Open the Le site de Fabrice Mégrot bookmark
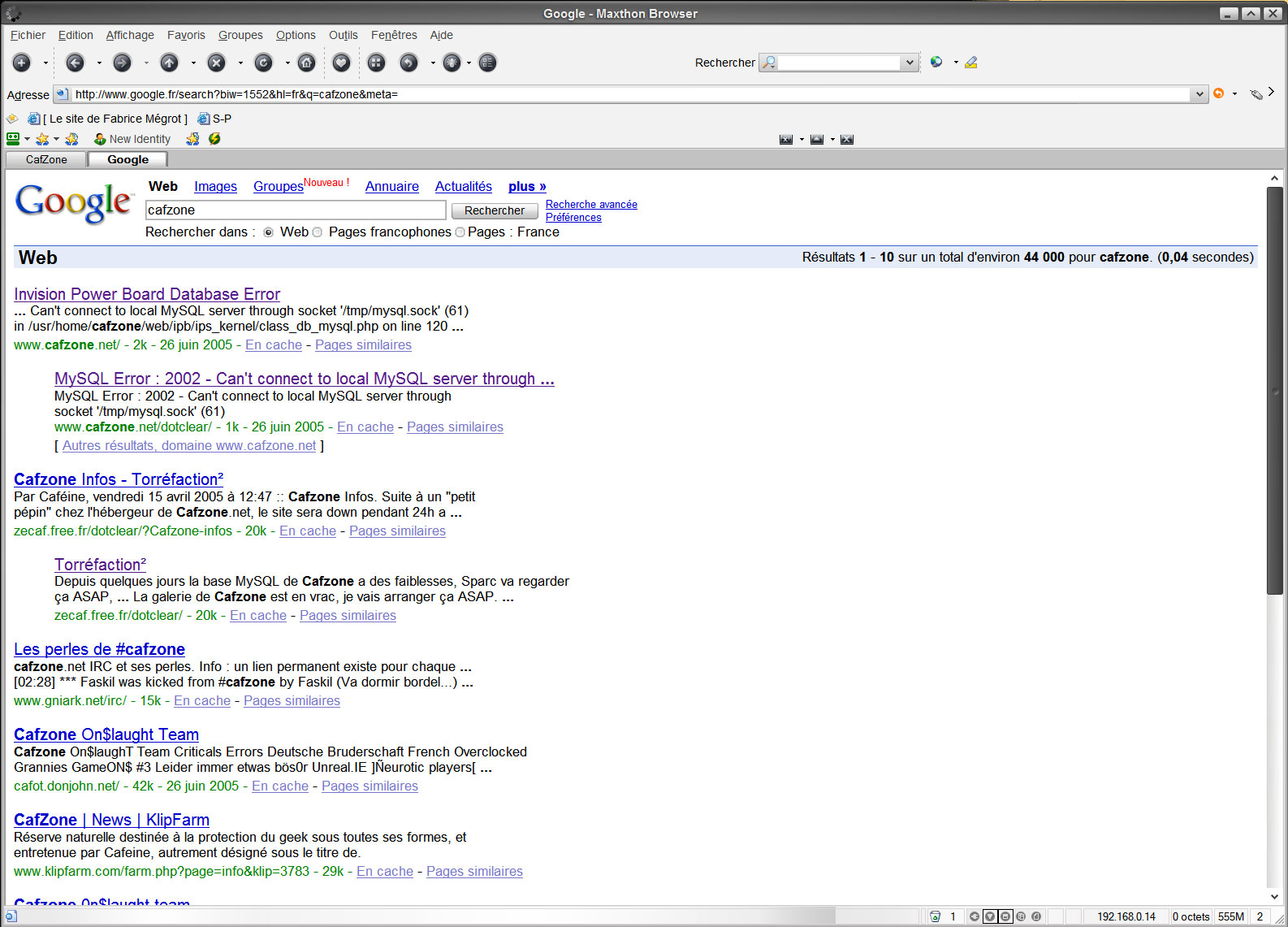Screen dimensions: 1288x927 pyautogui.click(x=108, y=119)
